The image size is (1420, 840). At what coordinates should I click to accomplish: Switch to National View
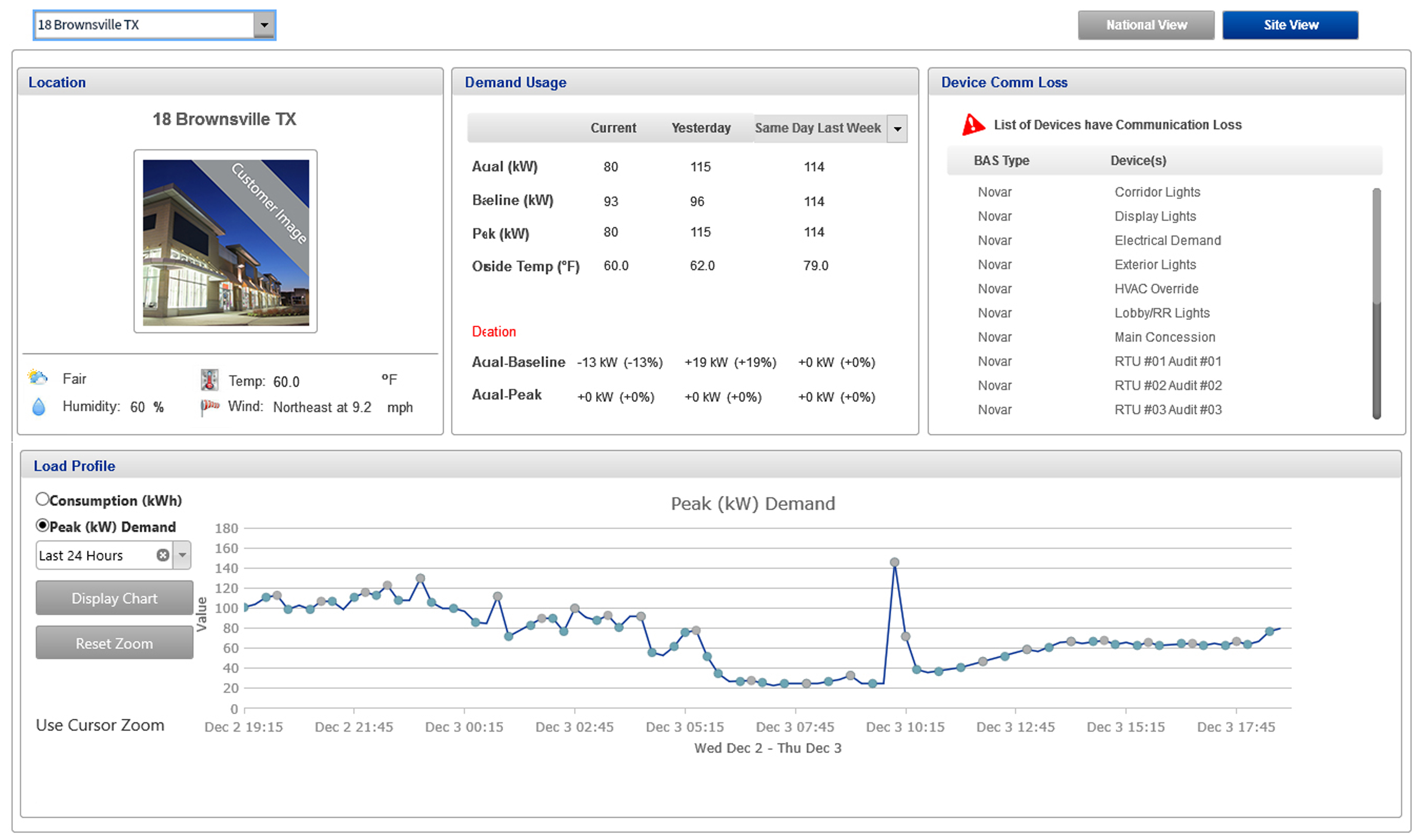(x=1145, y=25)
